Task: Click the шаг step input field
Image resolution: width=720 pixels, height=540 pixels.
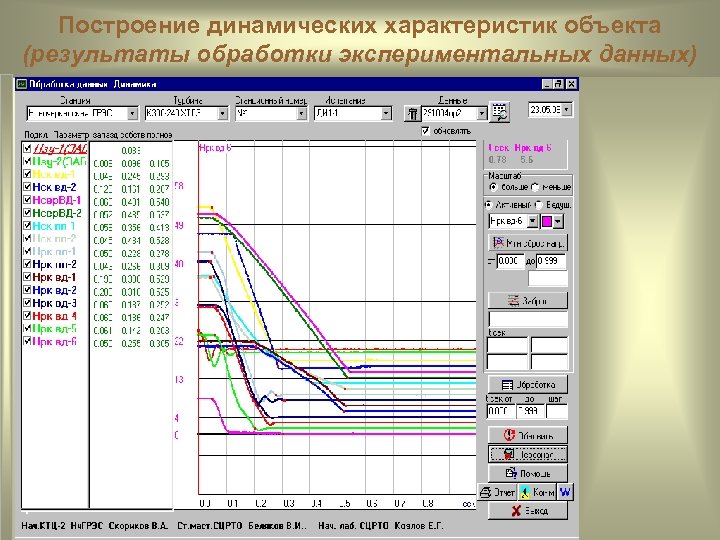Action: 557,411
